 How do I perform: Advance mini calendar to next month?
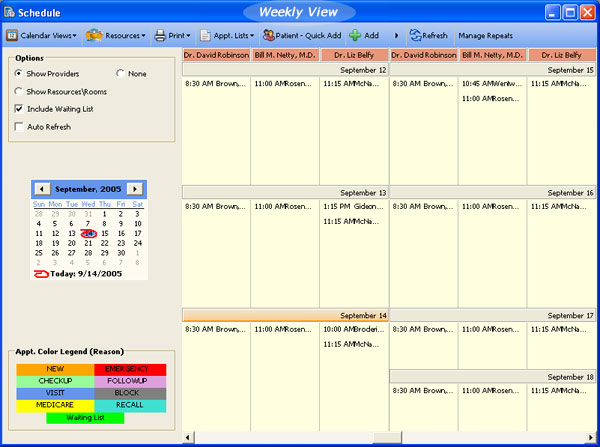136,188
